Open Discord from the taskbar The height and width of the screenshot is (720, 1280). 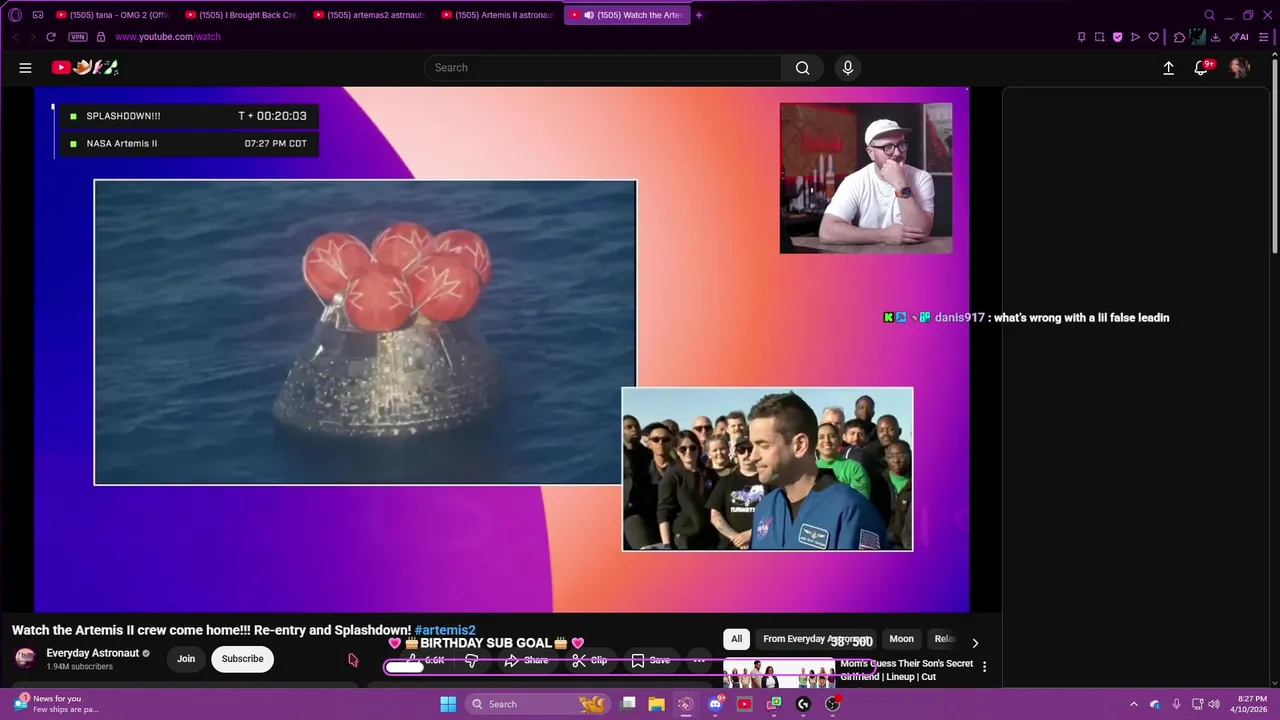tap(715, 704)
